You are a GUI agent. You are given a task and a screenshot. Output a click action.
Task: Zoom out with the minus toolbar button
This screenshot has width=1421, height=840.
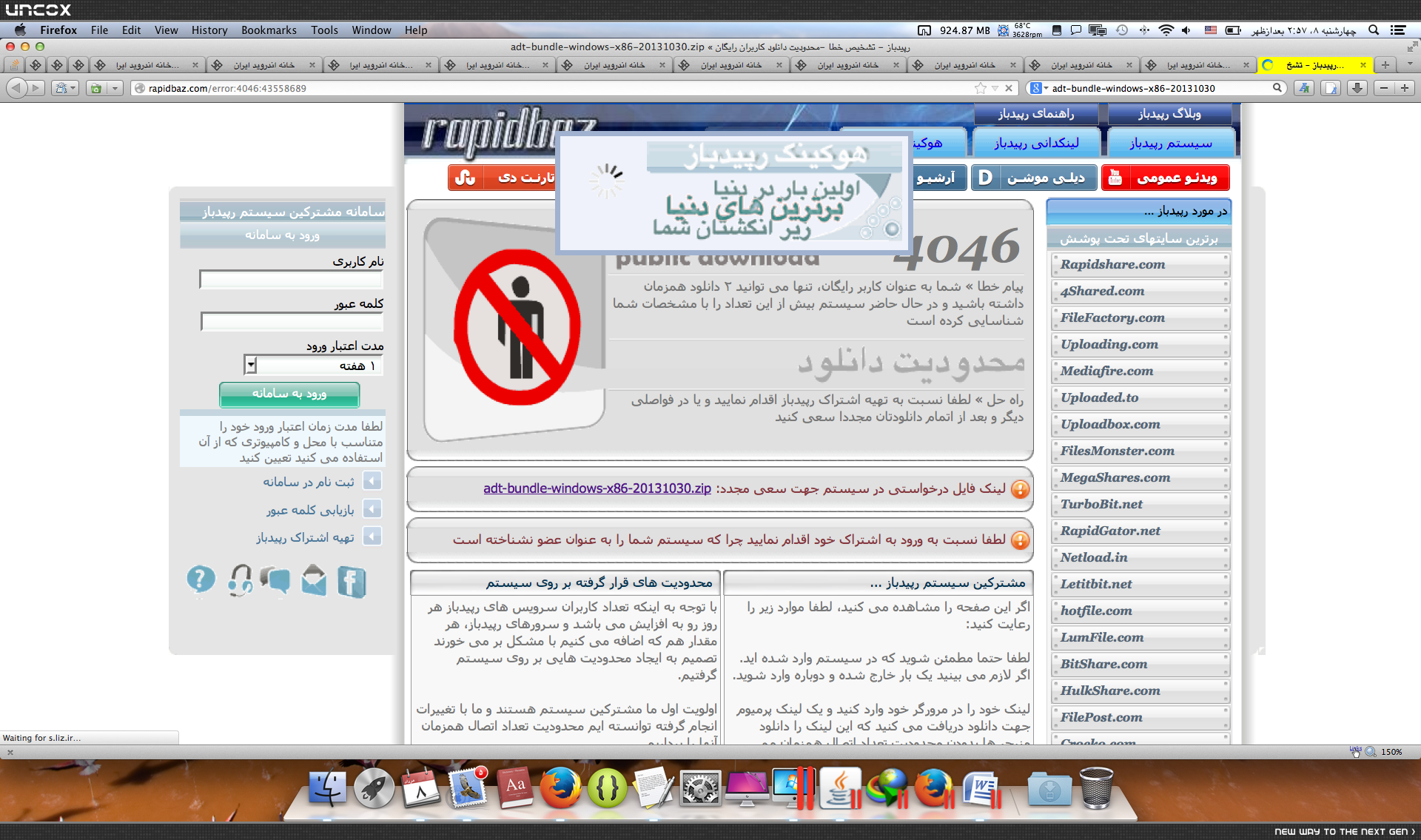[1384, 88]
